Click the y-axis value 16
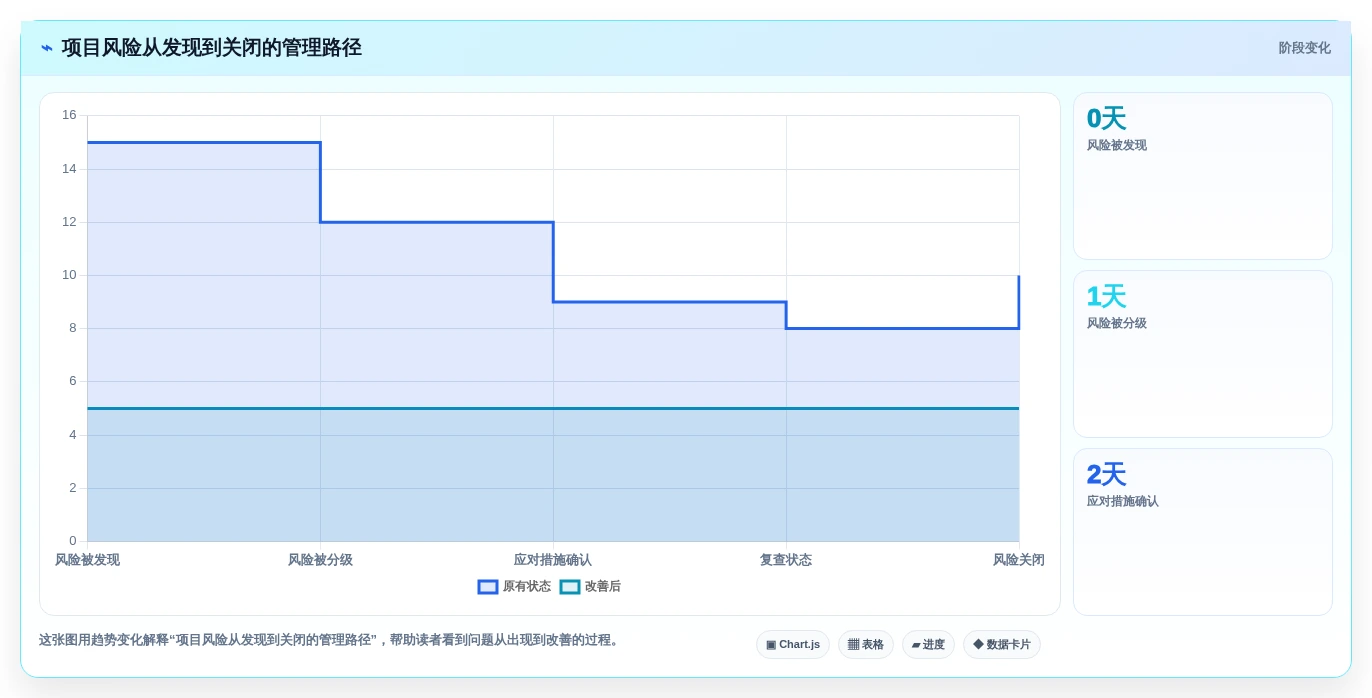 point(69,115)
